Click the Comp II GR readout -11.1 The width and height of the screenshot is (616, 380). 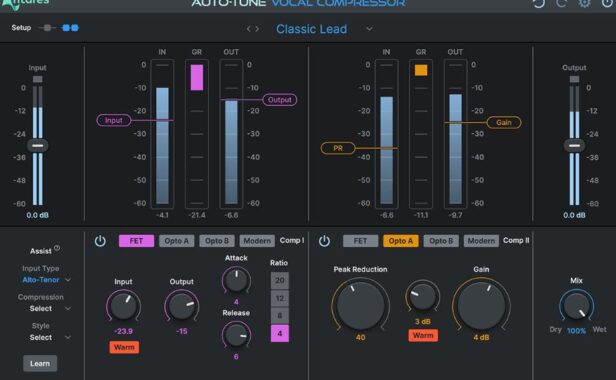pyautogui.click(x=421, y=215)
